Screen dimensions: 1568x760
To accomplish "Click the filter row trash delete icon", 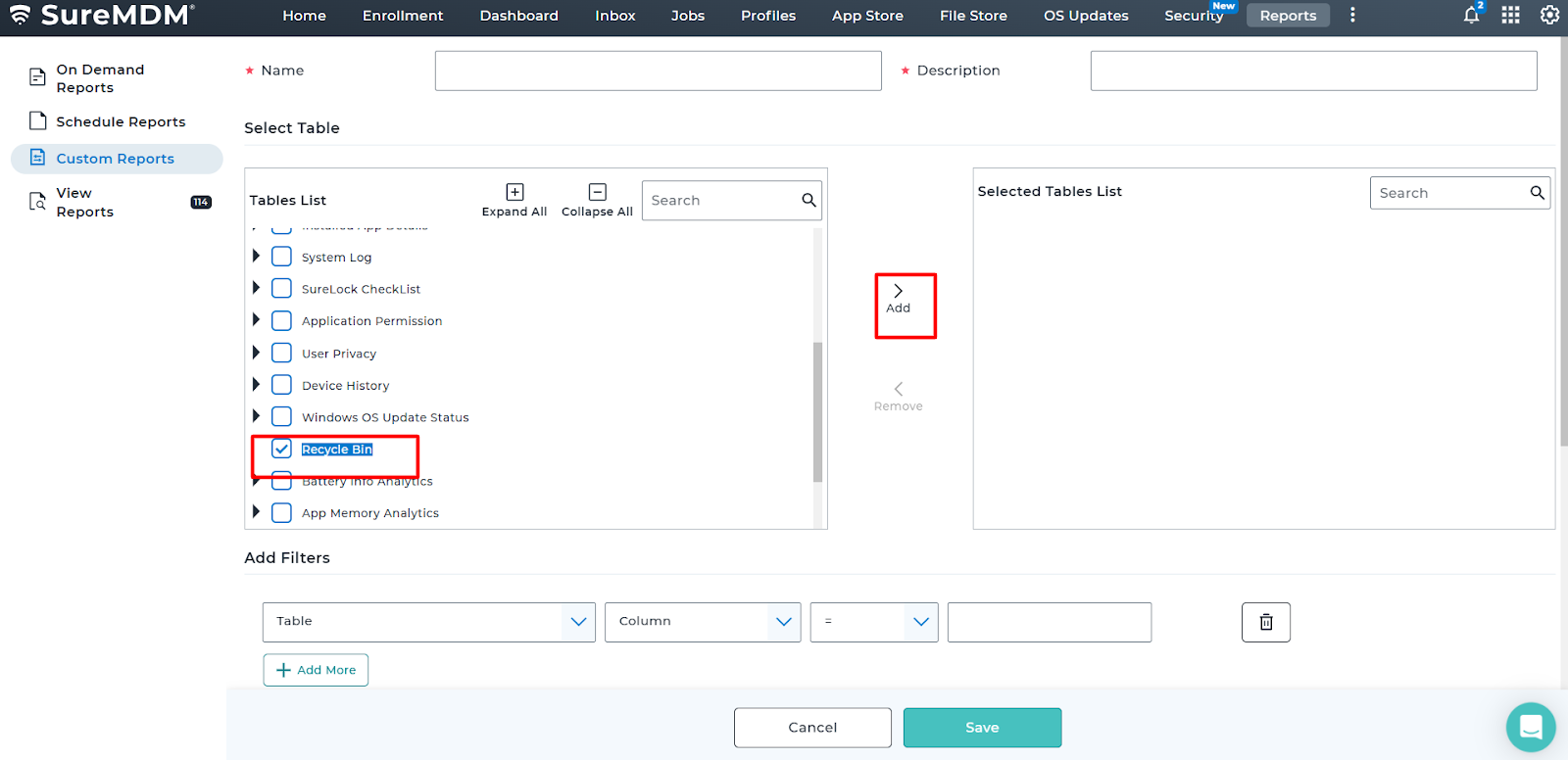I will pos(1265,622).
